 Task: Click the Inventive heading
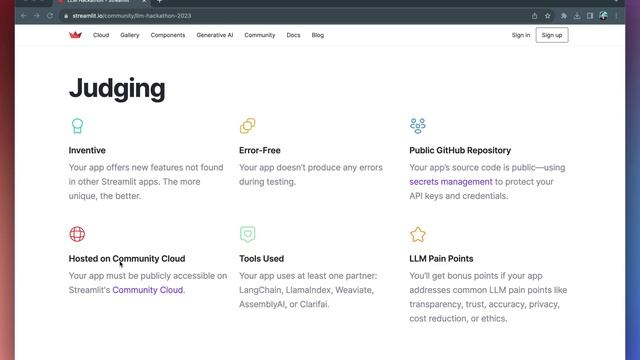click(x=87, y=150)
